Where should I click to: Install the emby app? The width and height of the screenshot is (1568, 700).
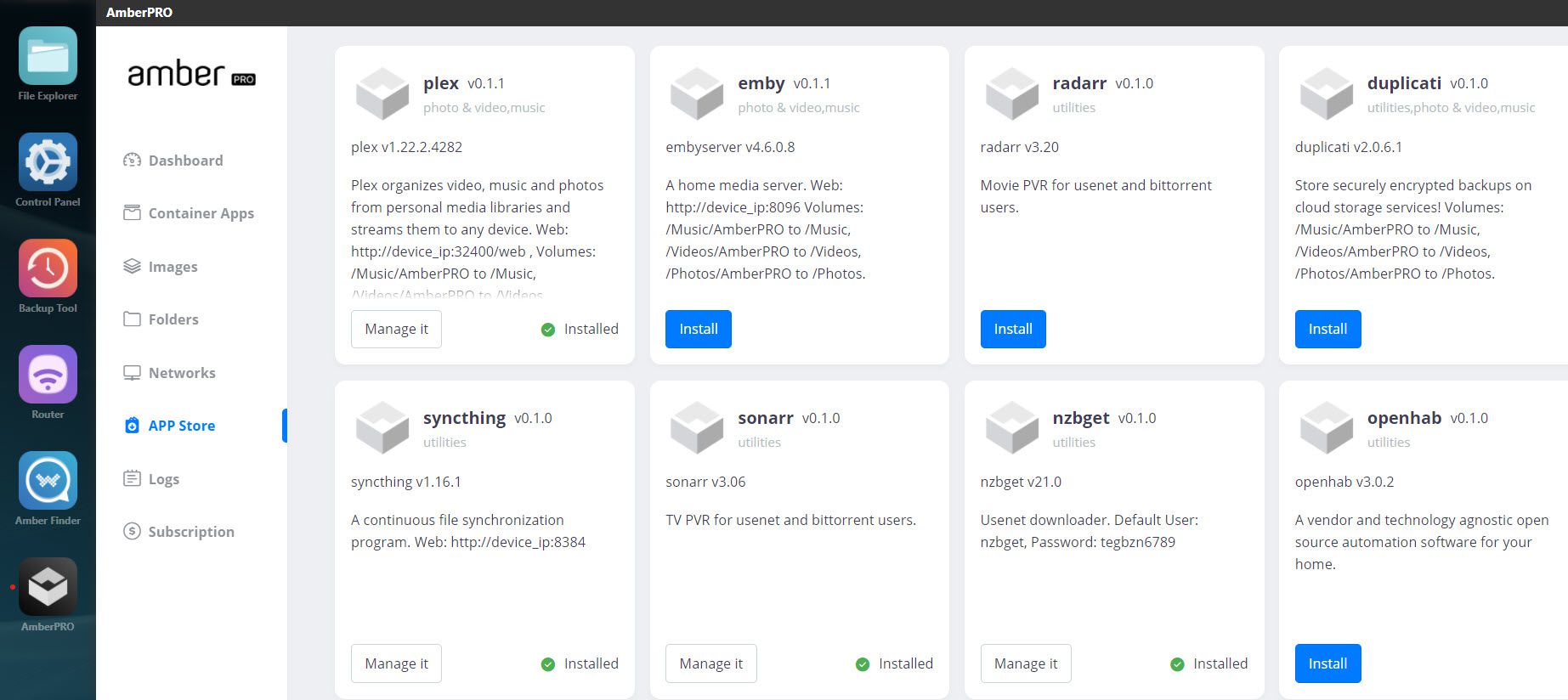(x=698, y=329)
